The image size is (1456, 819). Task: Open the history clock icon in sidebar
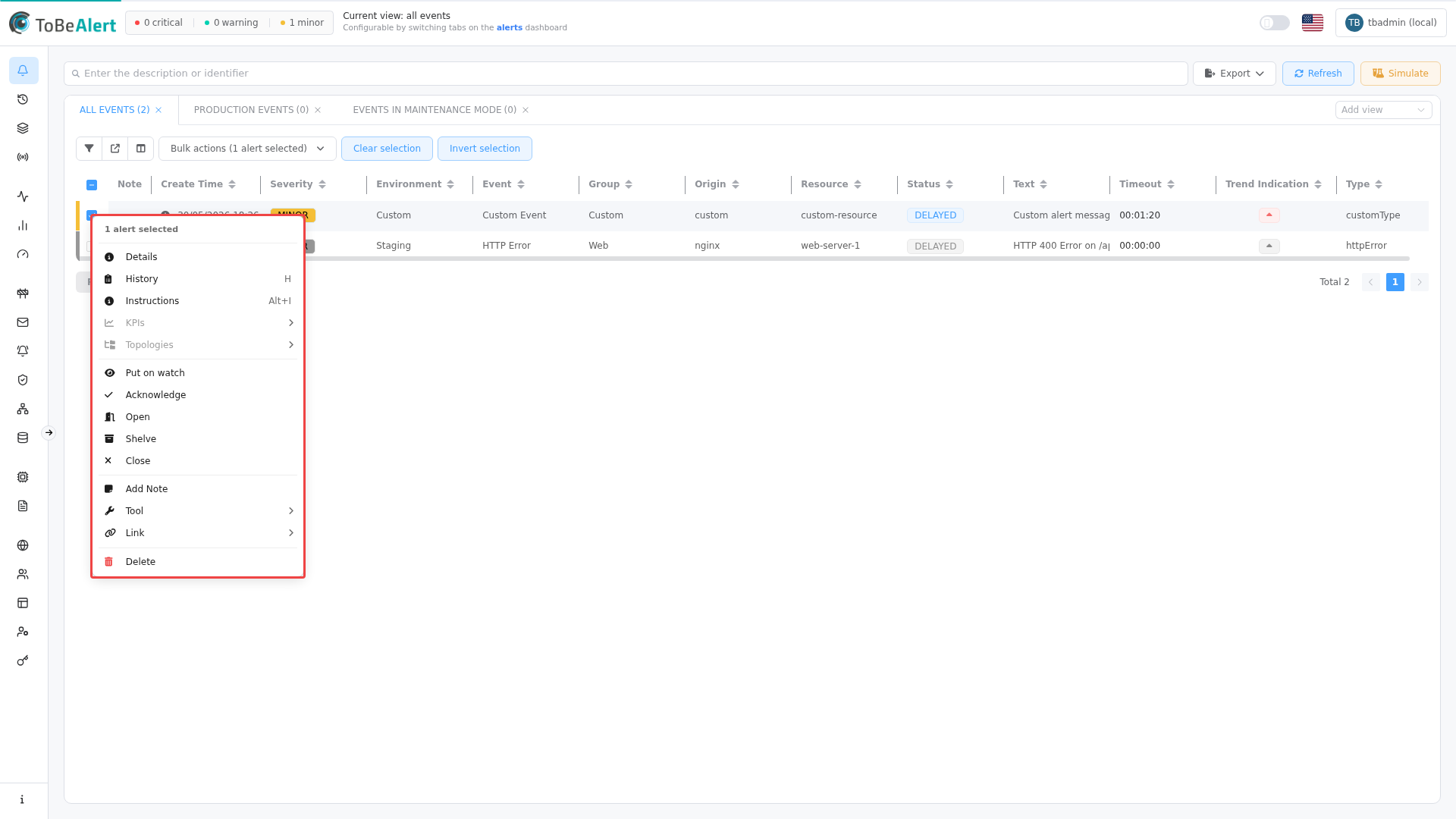pyautogui.click(x=23, y=99)
